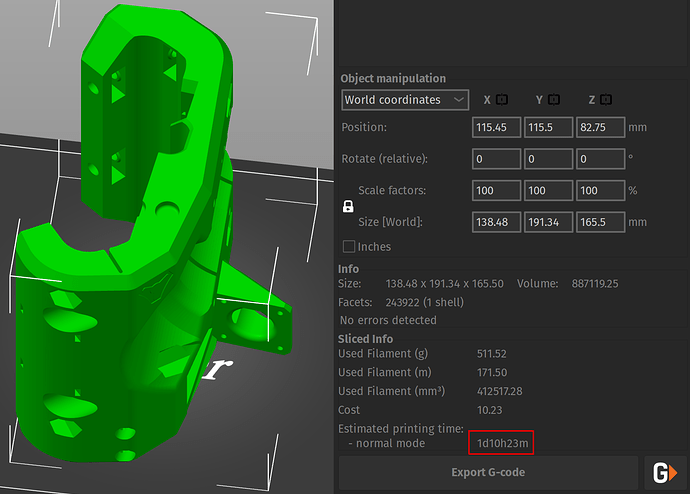This screenshot has height=494, width=690.
Task: Click the X axis mirror icon
Action: tap(502, 100)
